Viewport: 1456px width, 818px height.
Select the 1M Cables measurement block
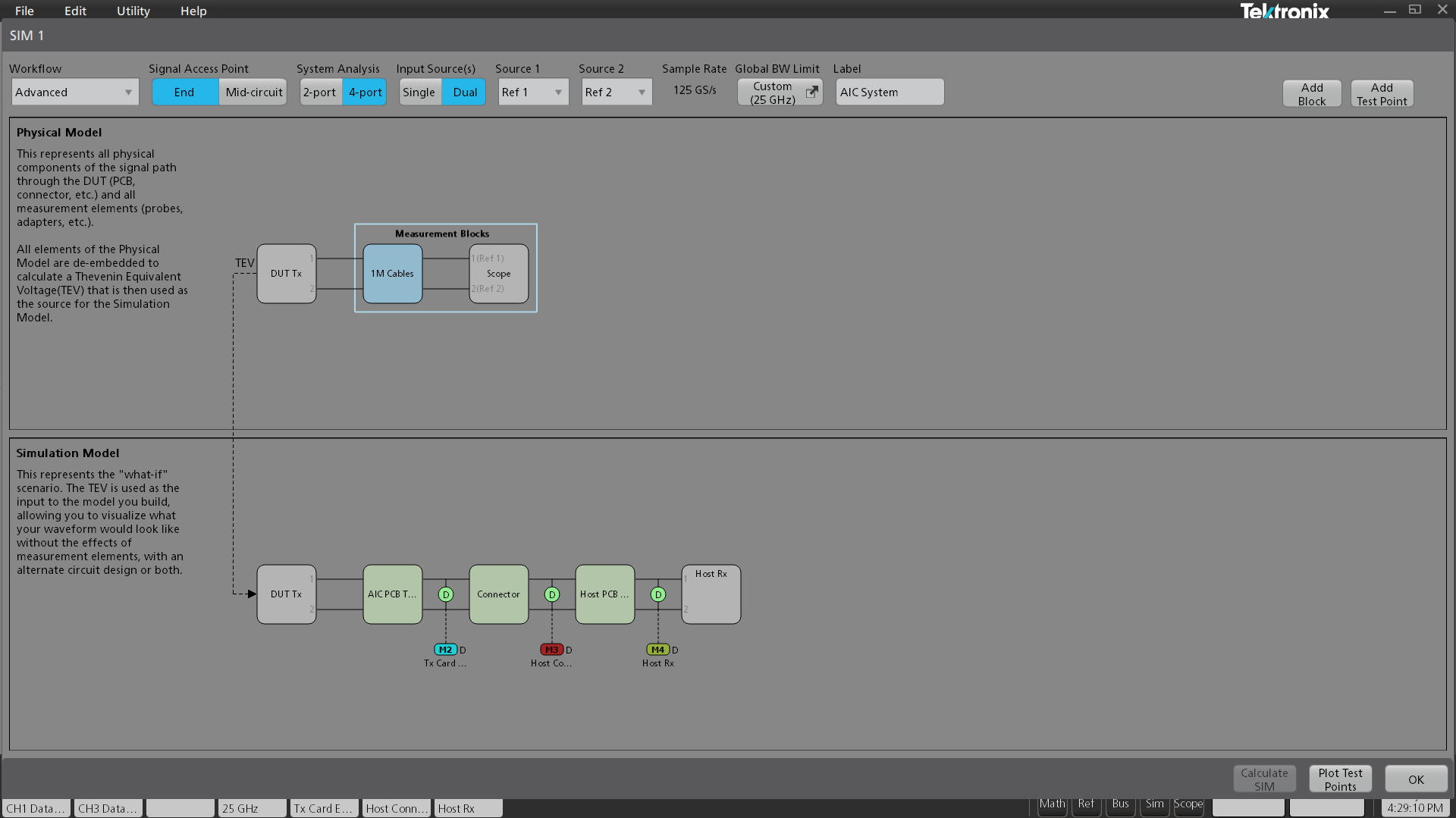(x=392, y=274)
